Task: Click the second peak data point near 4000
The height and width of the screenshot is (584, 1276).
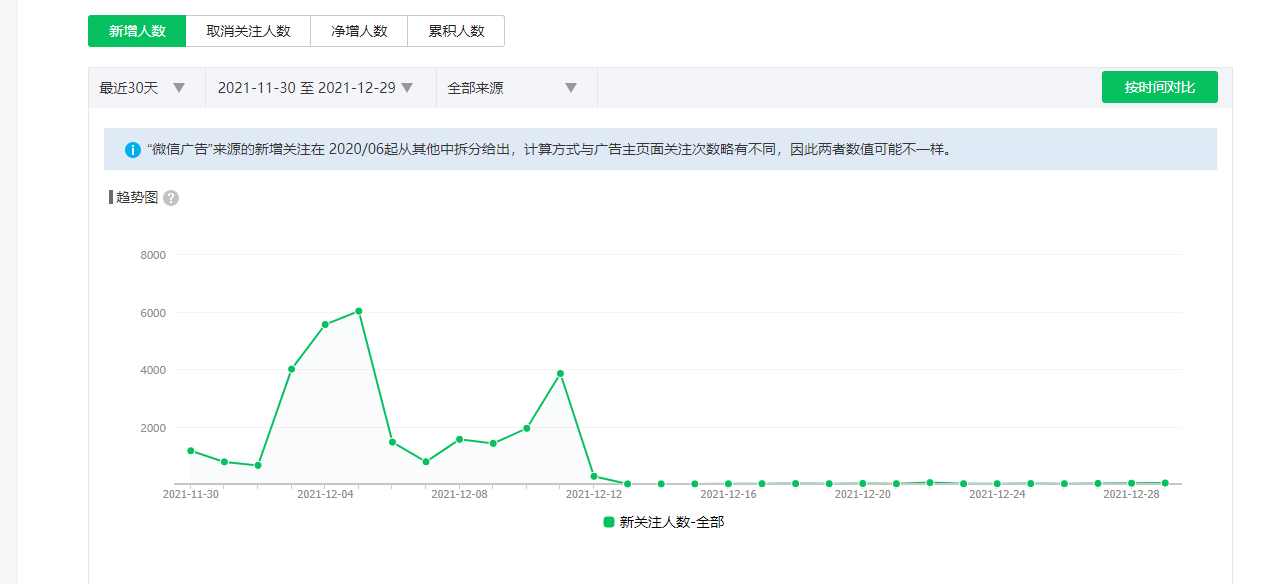Action: pyautogui.click(x=560, y=374)
